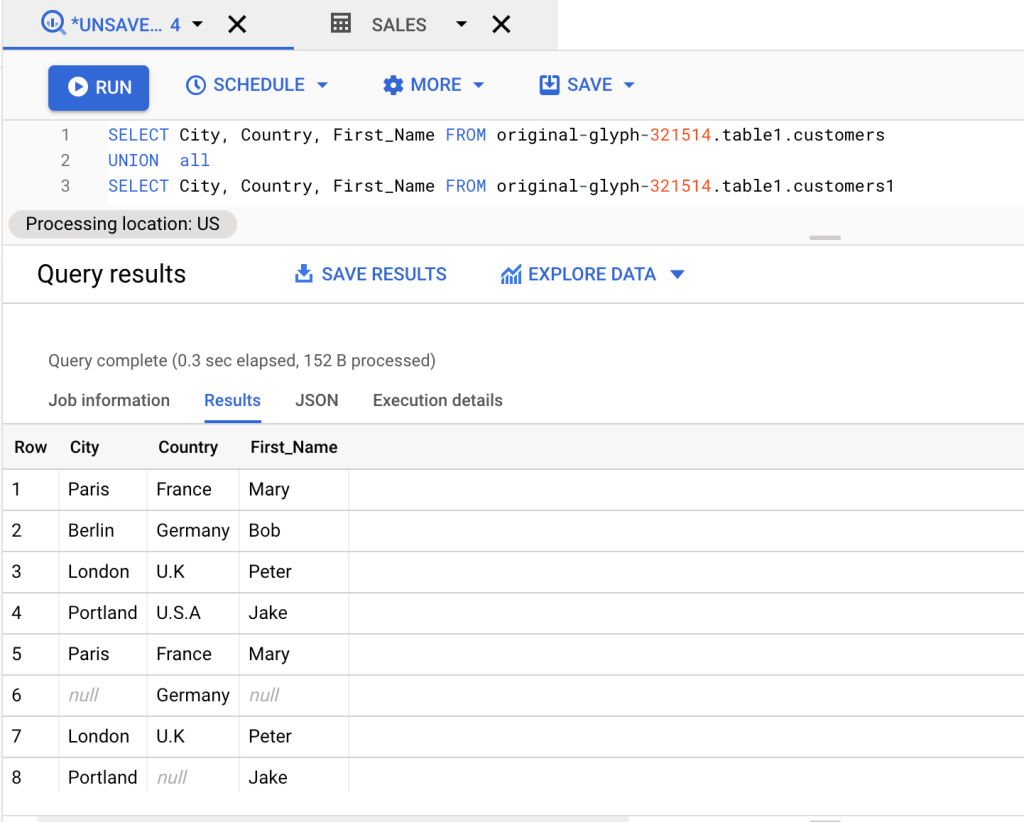Click the First_Name column header

pyautogui.click(x=294, y=447)
